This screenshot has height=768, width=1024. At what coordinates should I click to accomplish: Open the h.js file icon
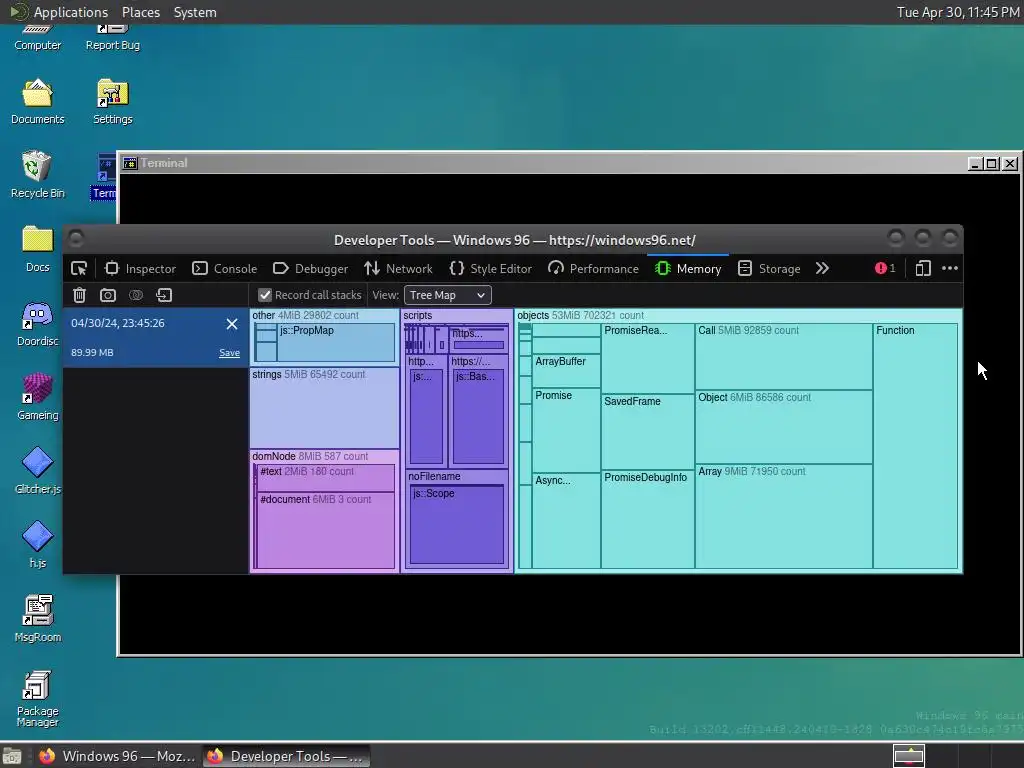point(37,544)
